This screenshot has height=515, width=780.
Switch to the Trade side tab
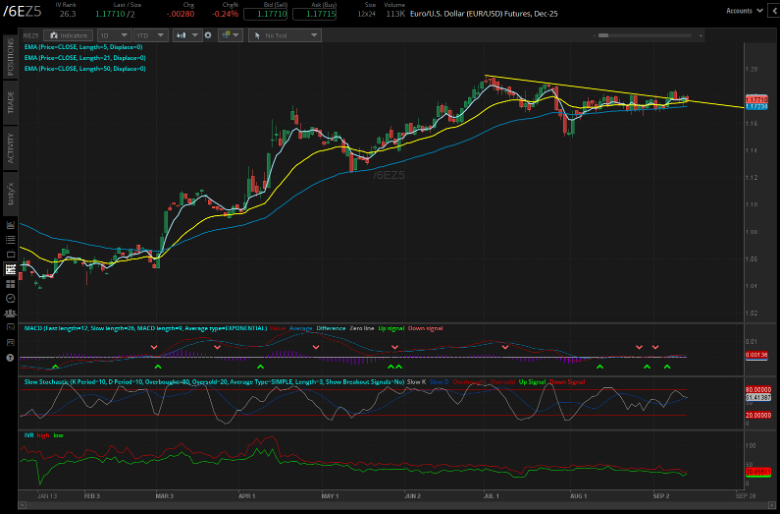(10, 102)
